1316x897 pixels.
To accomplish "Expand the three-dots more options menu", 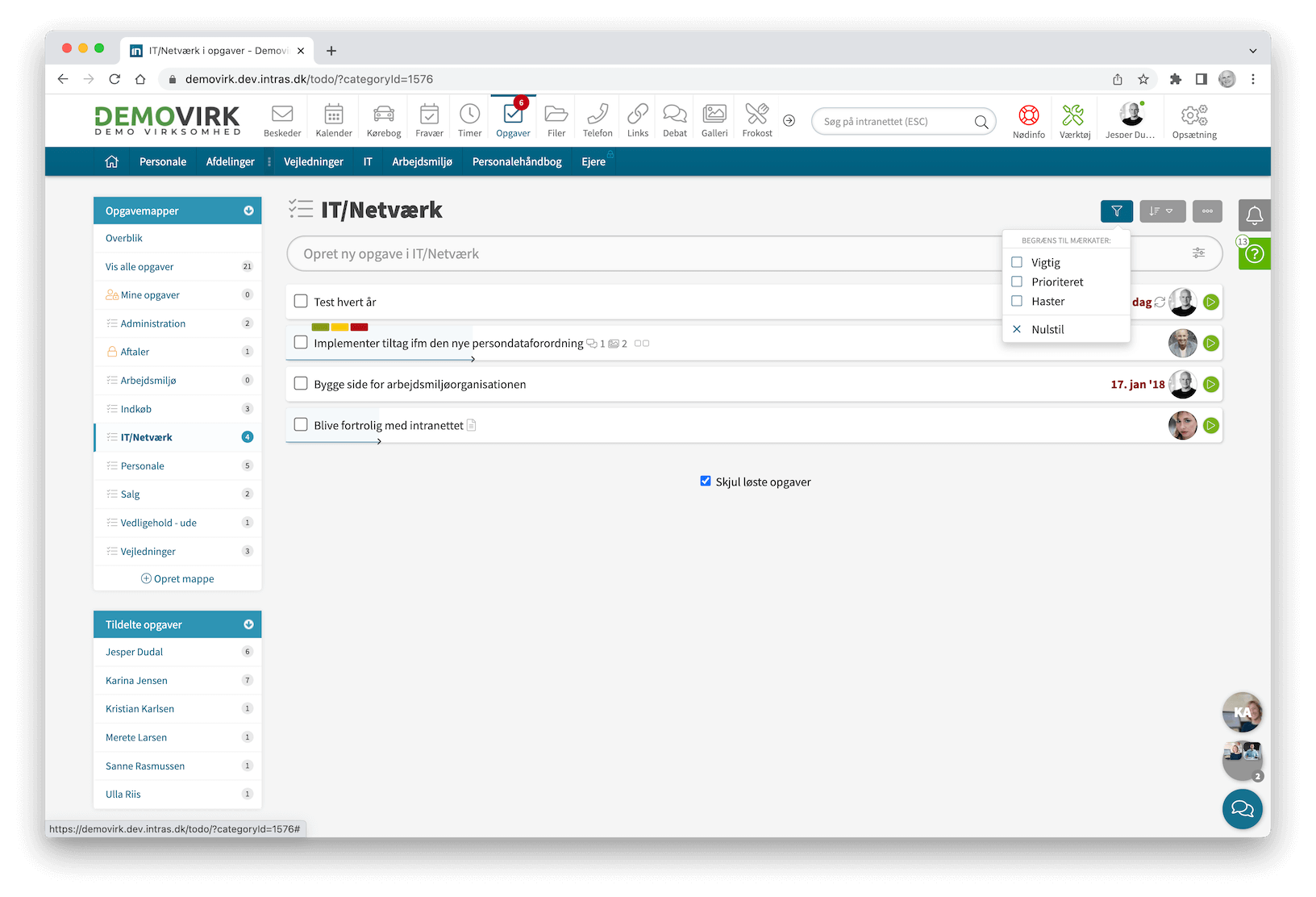I will point(1207,211).
